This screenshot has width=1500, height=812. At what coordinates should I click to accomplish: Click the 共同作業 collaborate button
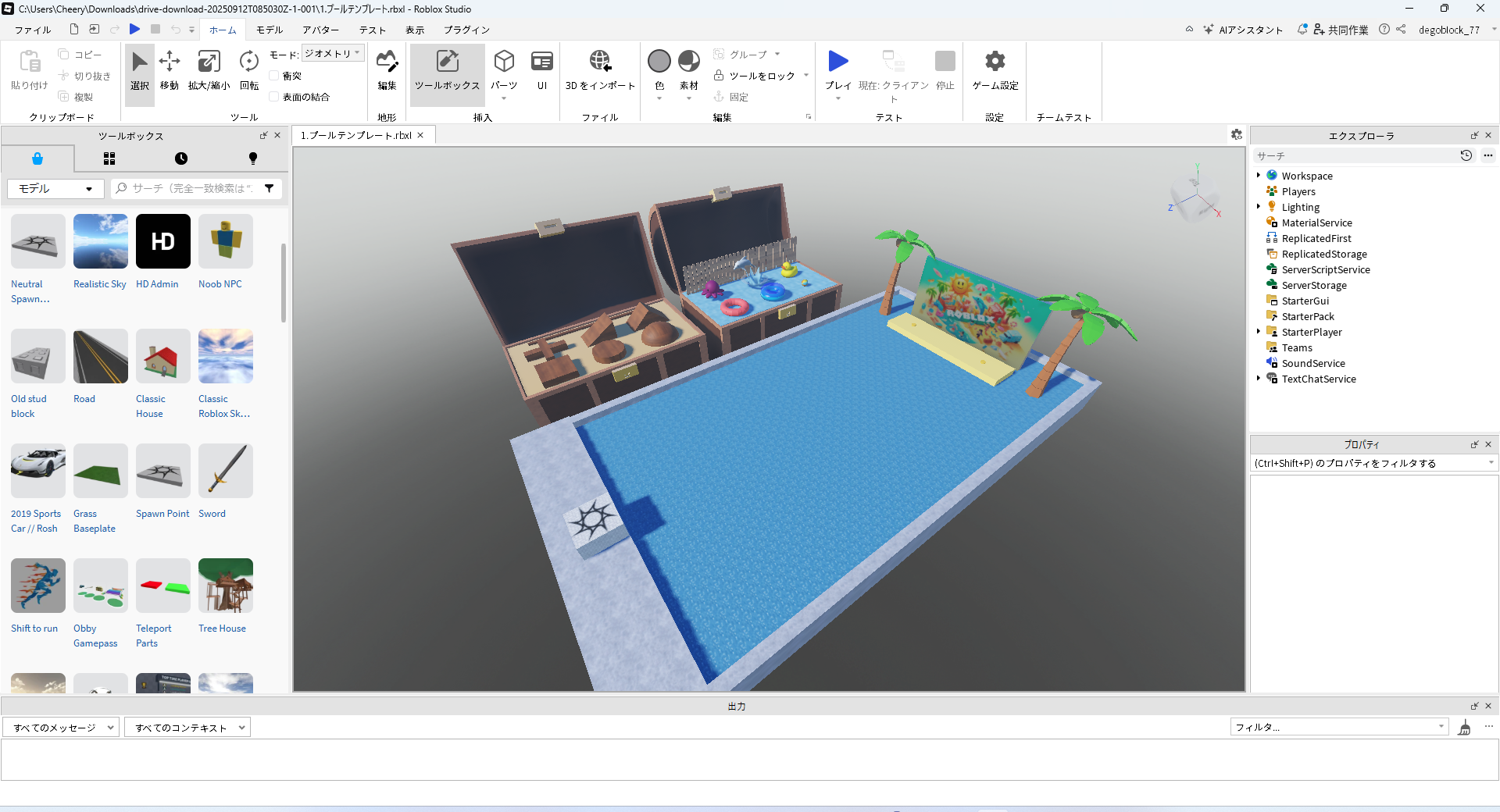[x=1341, y=30]
